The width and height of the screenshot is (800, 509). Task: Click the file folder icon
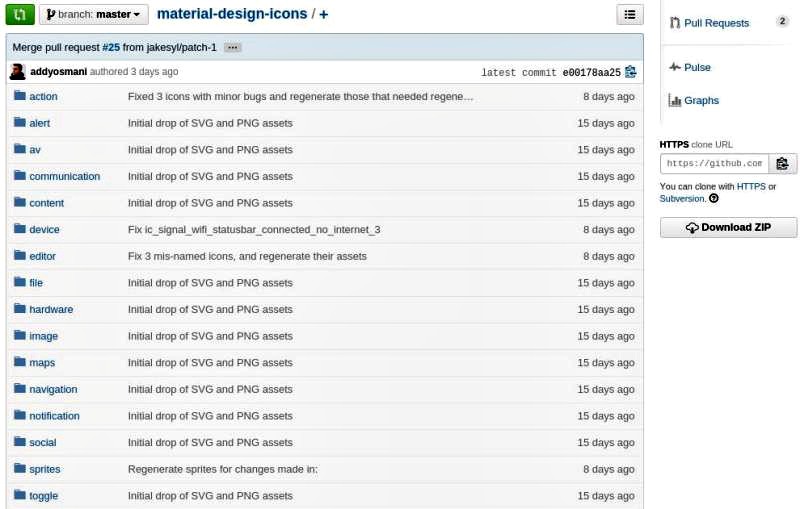point(20,282)
